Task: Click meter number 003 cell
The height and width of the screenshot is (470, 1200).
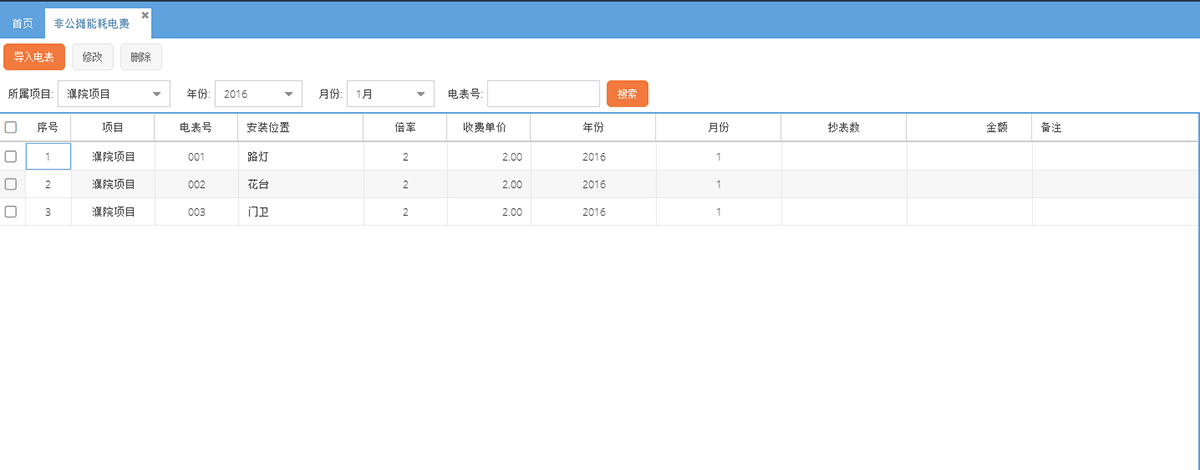Action: (x=196, y=212)
